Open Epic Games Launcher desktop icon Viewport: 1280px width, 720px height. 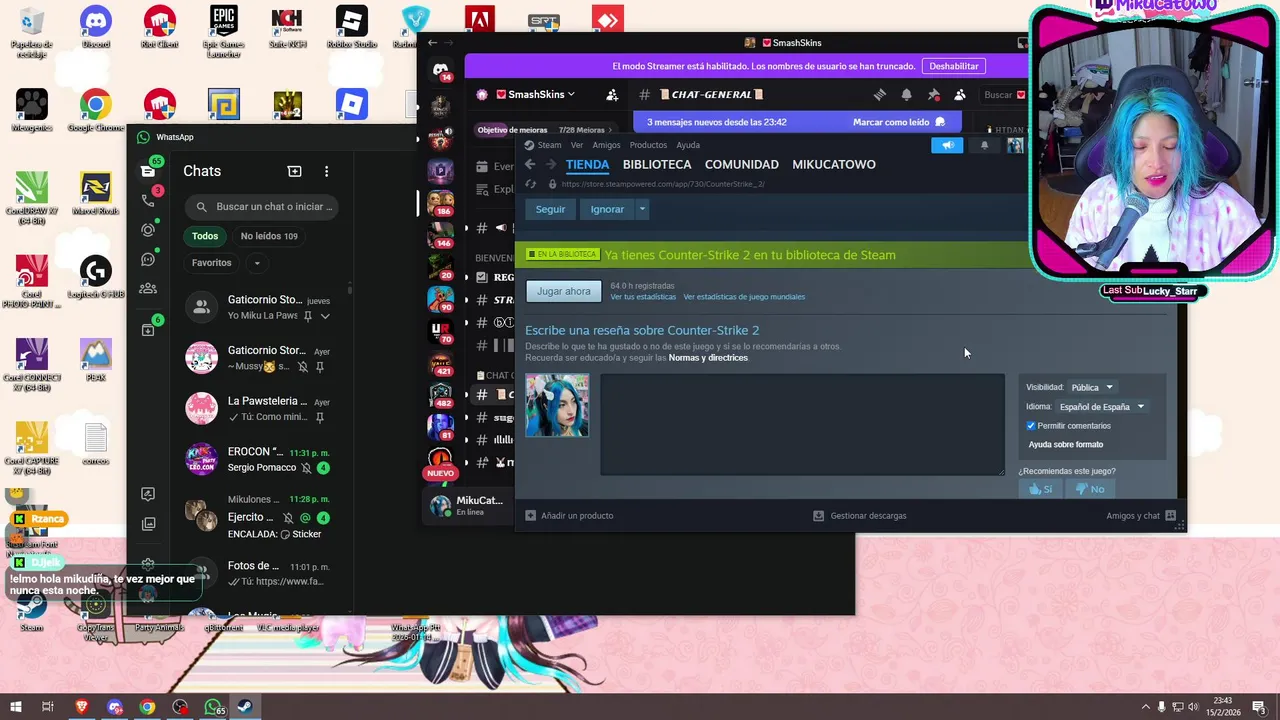coord(223,30)
